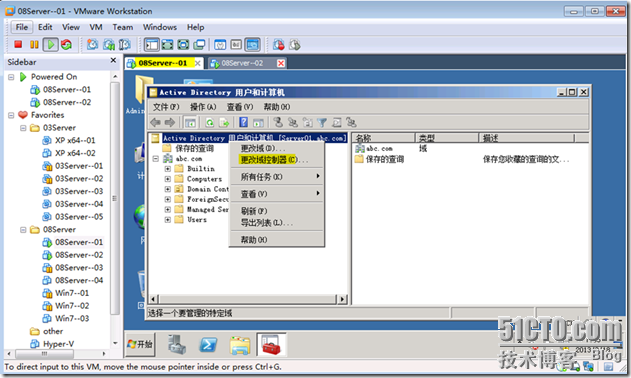Open the VMware File menu

point(22,27)
